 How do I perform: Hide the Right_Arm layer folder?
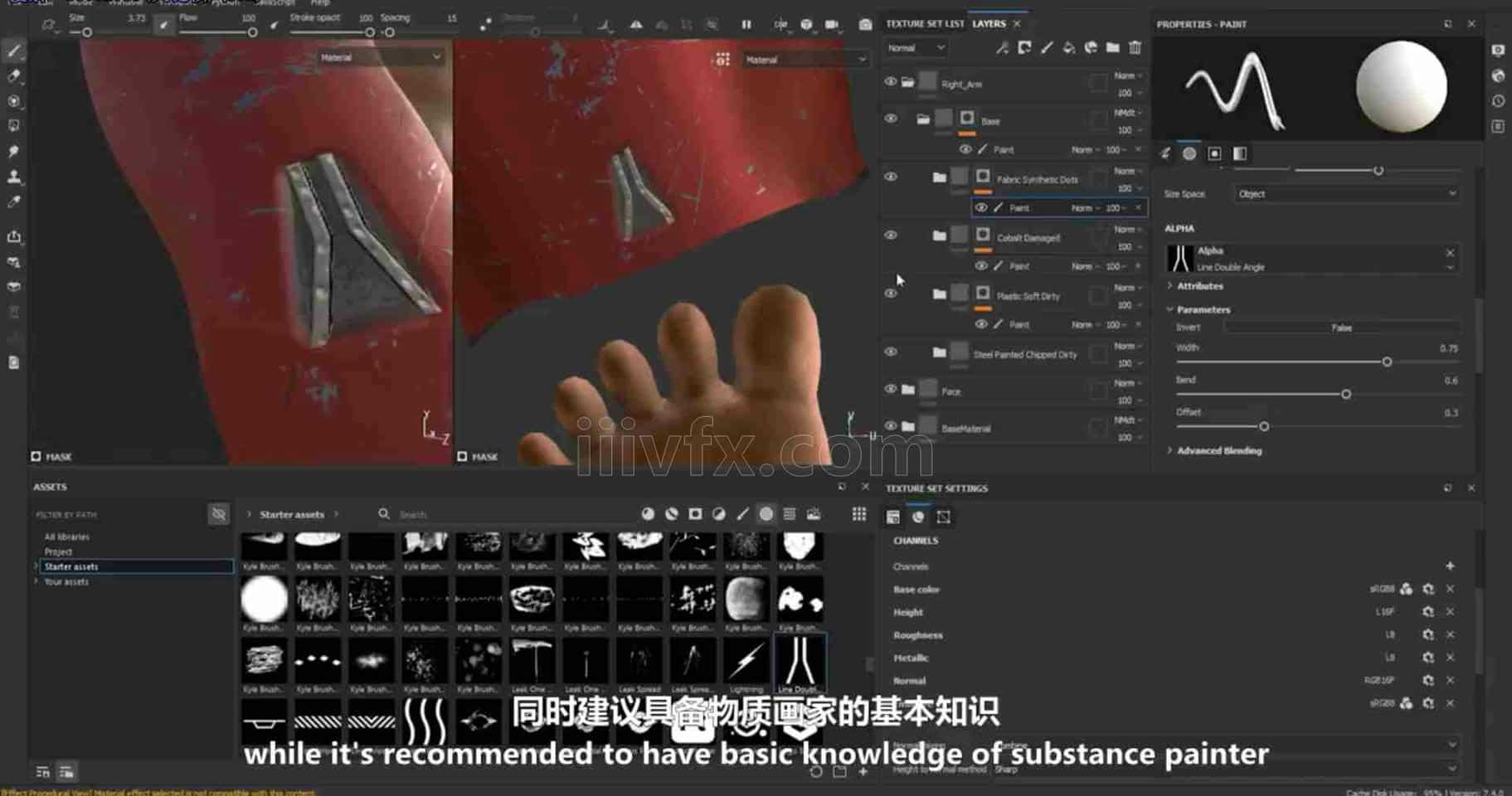(891, 82)
